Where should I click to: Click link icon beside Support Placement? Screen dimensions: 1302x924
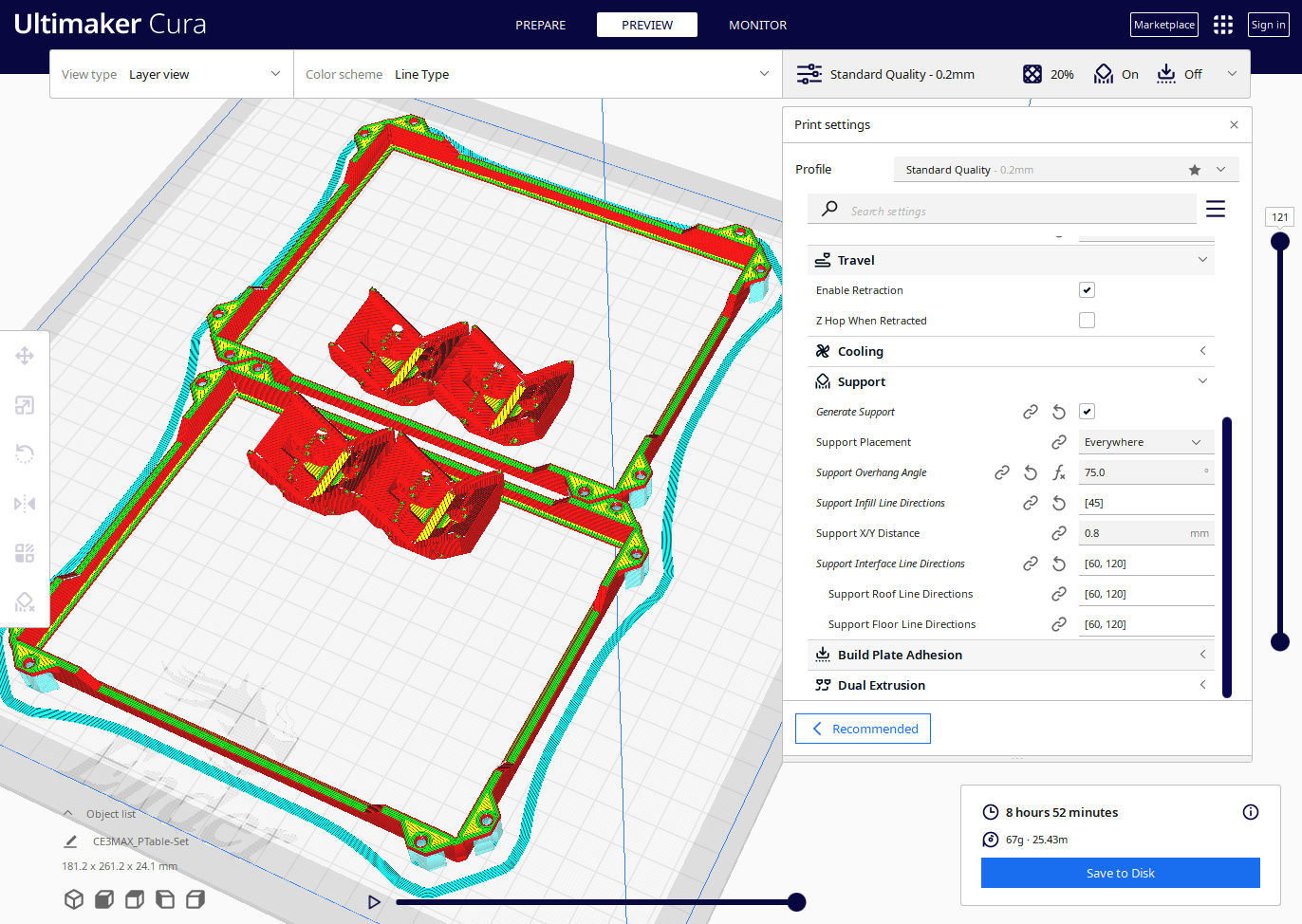click(1059, 442)
